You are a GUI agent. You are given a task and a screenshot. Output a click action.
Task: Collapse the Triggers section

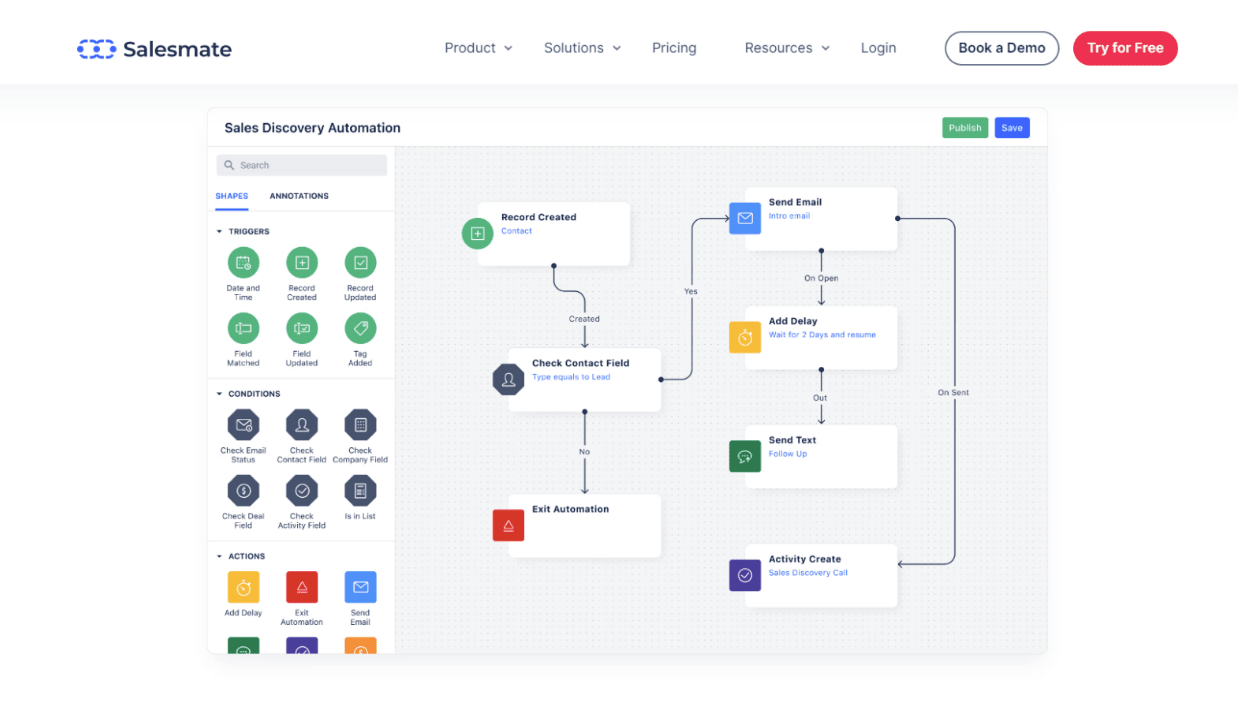tap(220, 232)
